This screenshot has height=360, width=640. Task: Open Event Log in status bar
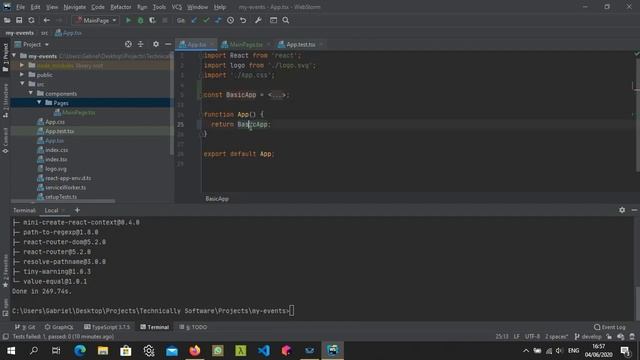tap(609, 327)
